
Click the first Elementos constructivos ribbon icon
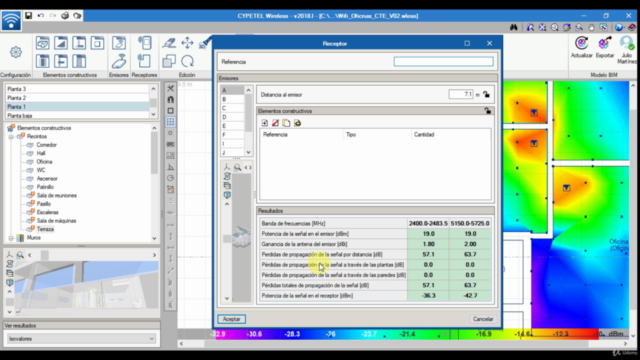(42, 43)
